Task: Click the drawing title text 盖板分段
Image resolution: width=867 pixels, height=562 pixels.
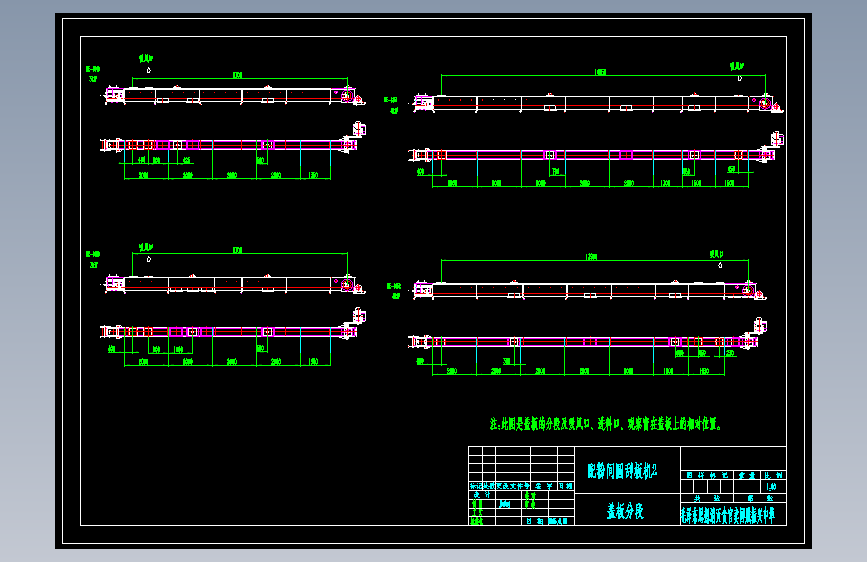Action: 625,511
